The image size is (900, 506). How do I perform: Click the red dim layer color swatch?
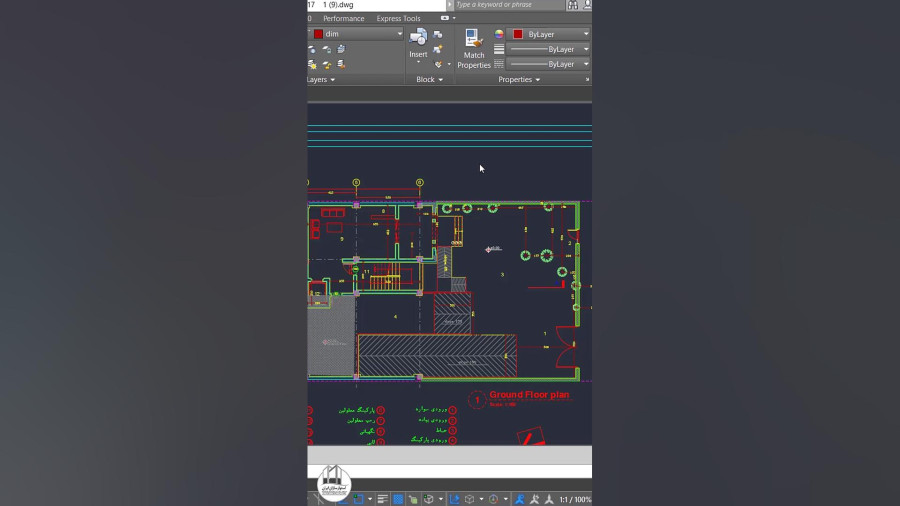(x=318, y=34)
